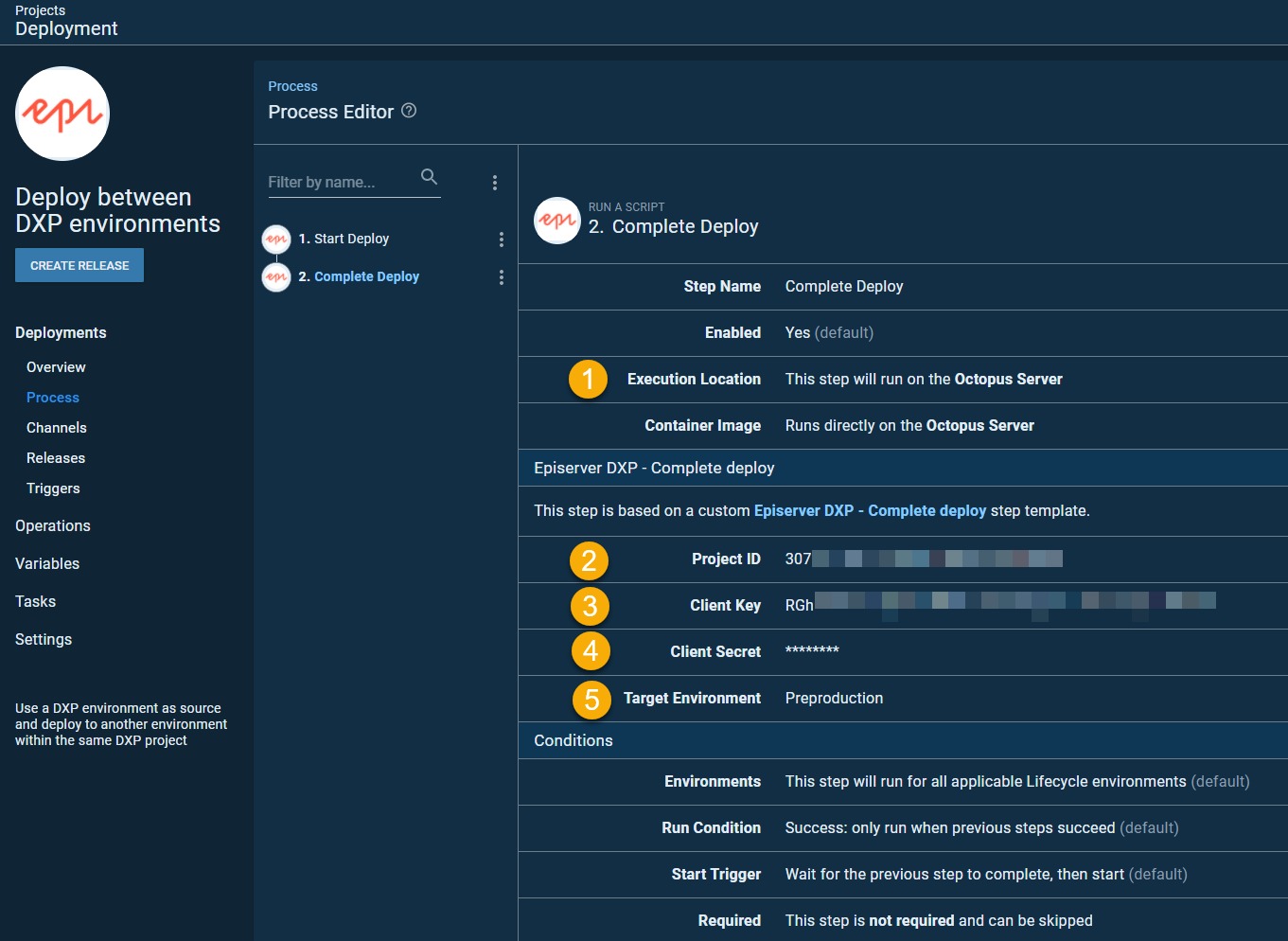This screenshot has width=1288, height=941.
Task: Open overflow menu for Start Deploy step
Action: (x=501, y=240)
